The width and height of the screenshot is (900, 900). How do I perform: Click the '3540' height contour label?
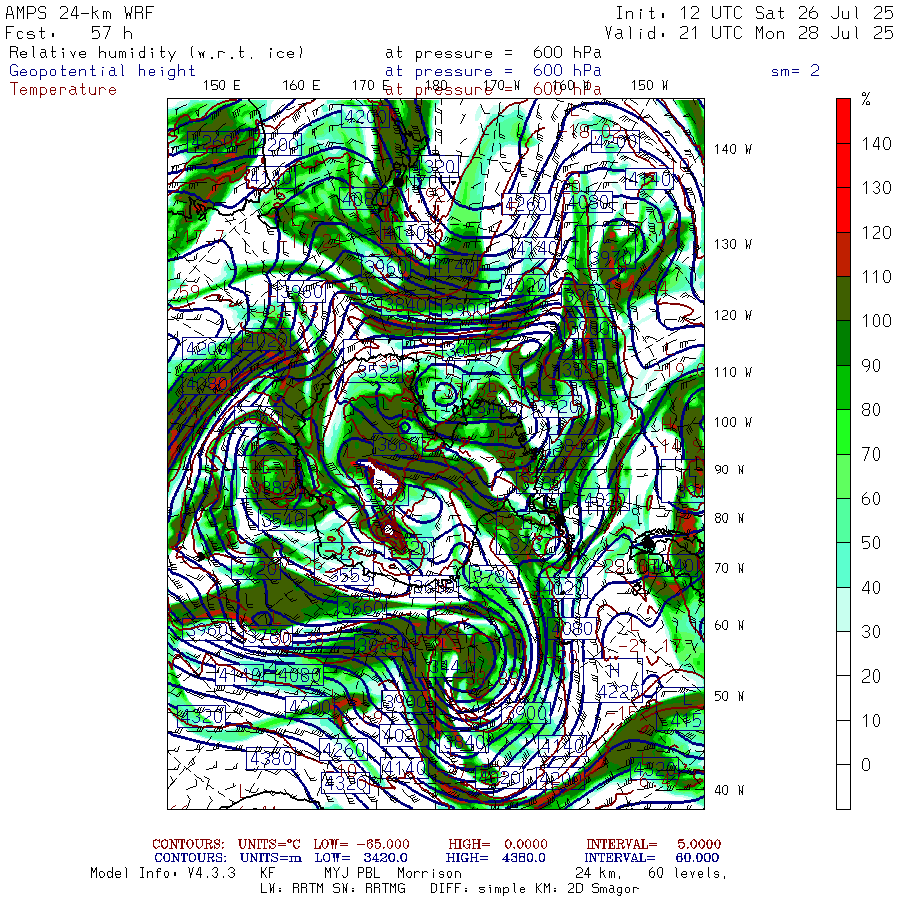click(x=283, y=520)
